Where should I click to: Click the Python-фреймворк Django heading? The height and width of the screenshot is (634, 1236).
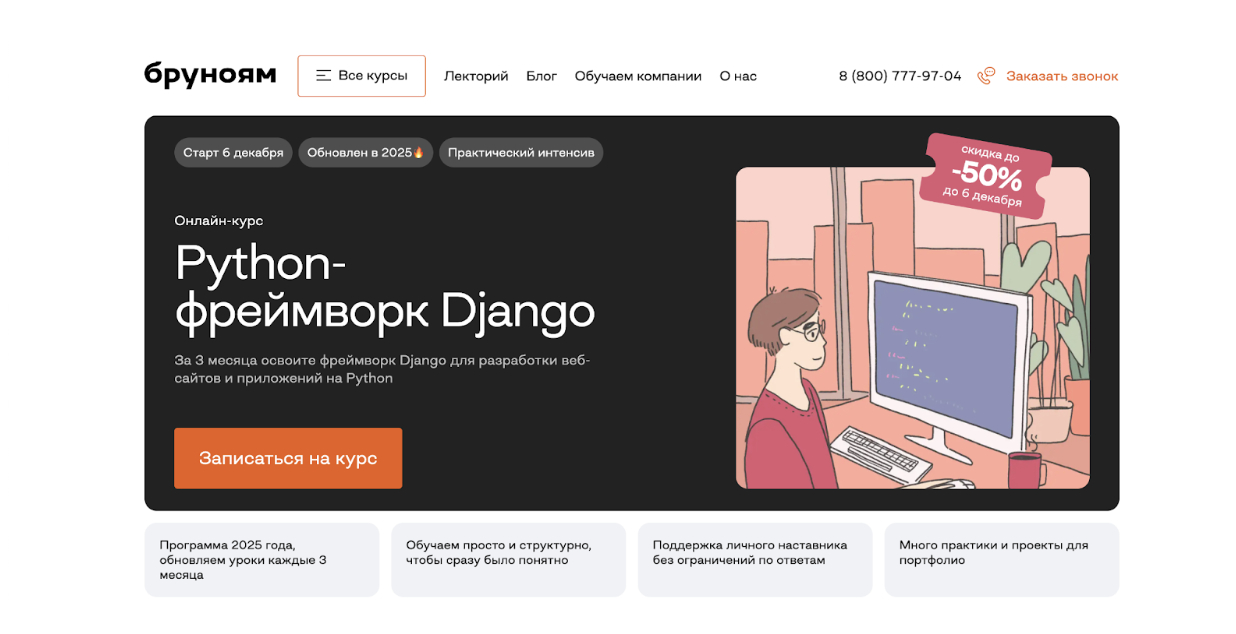coord(385,287)
